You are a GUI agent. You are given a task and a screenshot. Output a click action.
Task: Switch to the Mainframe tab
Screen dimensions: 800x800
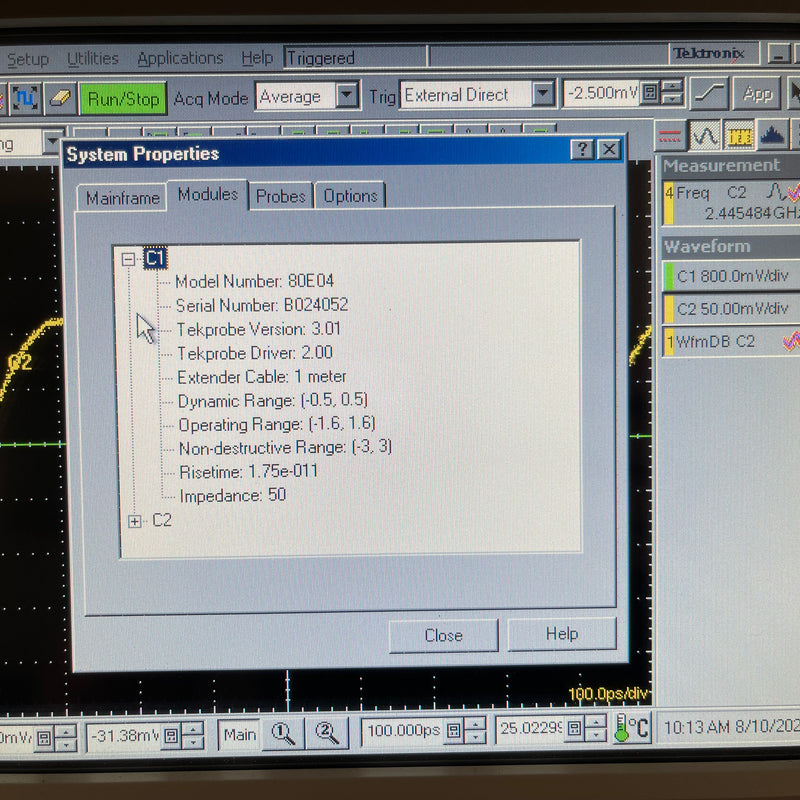point(122,197)
